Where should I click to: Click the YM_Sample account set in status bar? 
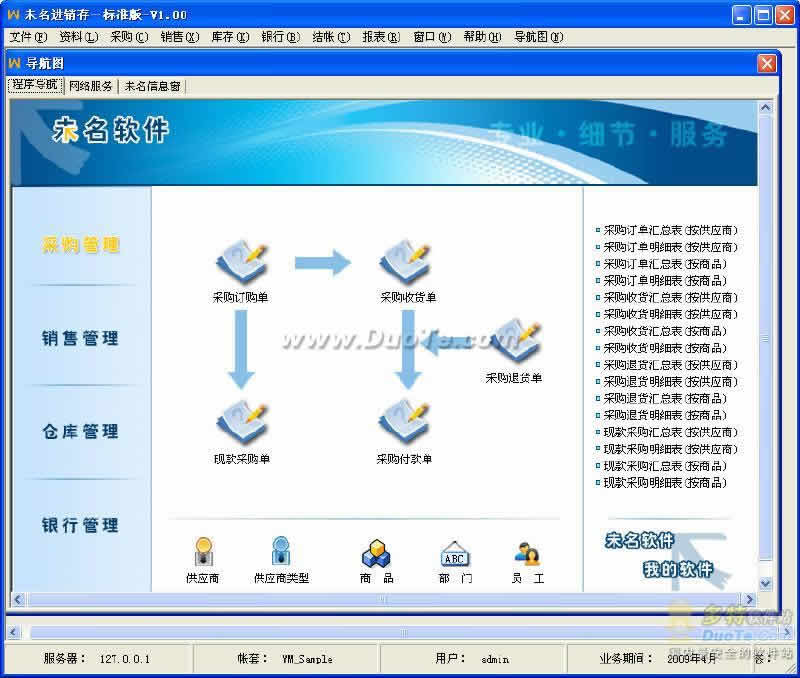(307, 659)
